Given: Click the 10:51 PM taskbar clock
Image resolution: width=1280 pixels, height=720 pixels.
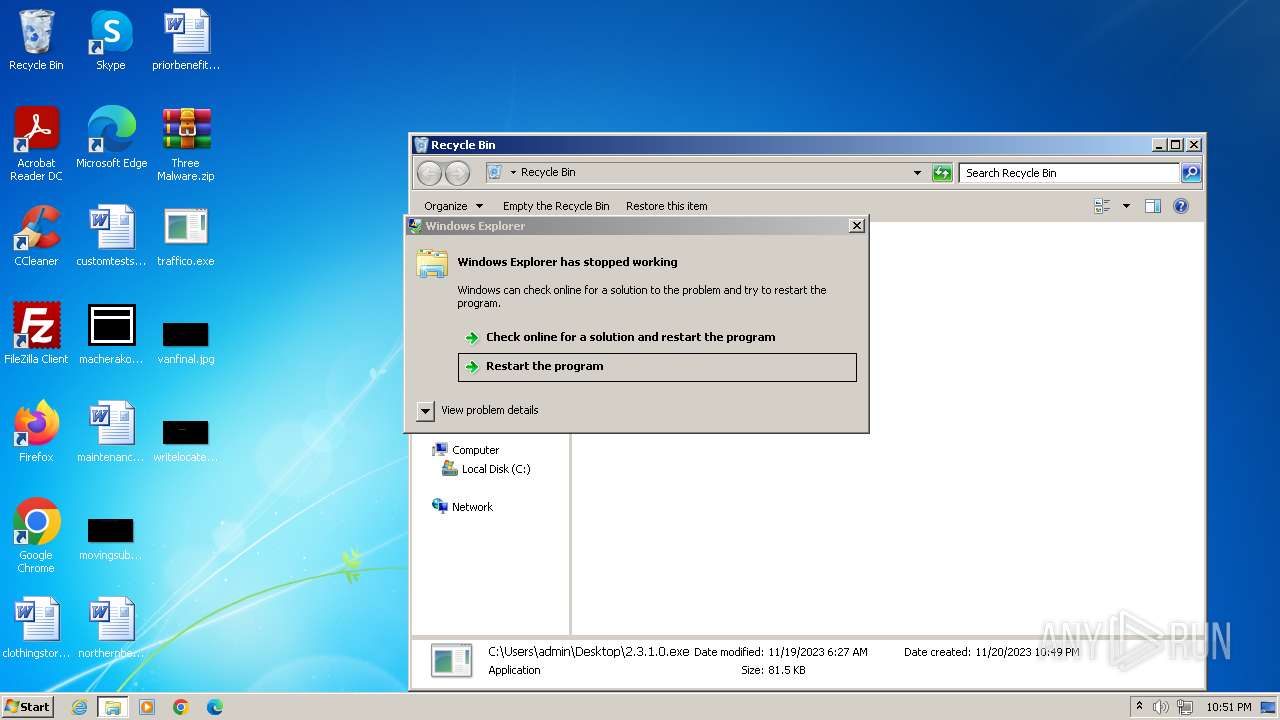Looking at the screenshot, I should [x=1228, y=707].
